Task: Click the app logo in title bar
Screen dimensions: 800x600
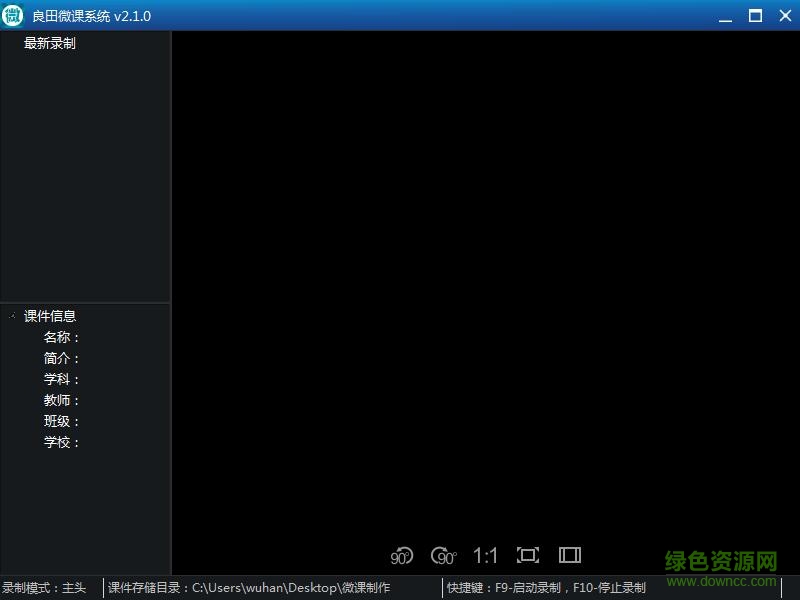Action: tap(13, 15)
